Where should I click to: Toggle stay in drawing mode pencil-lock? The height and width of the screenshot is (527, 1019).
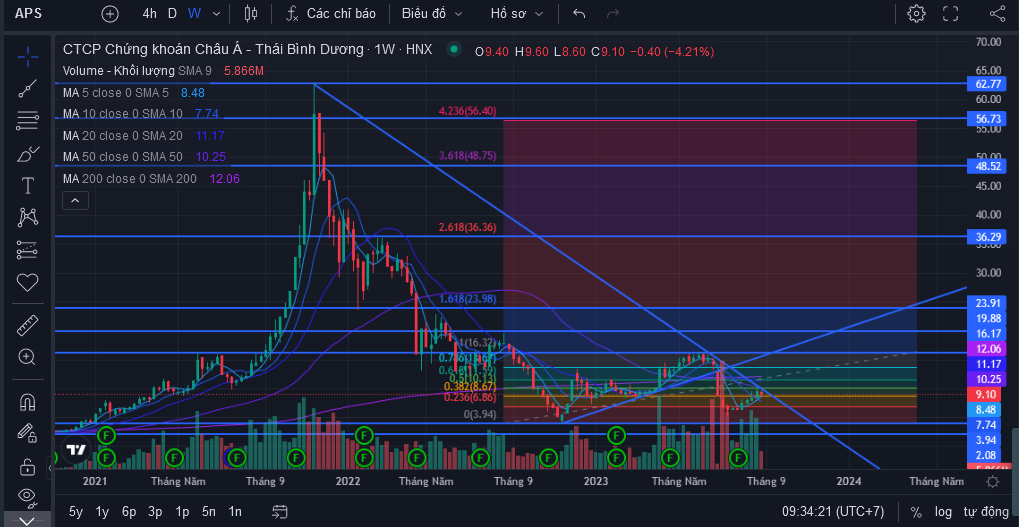27,432
